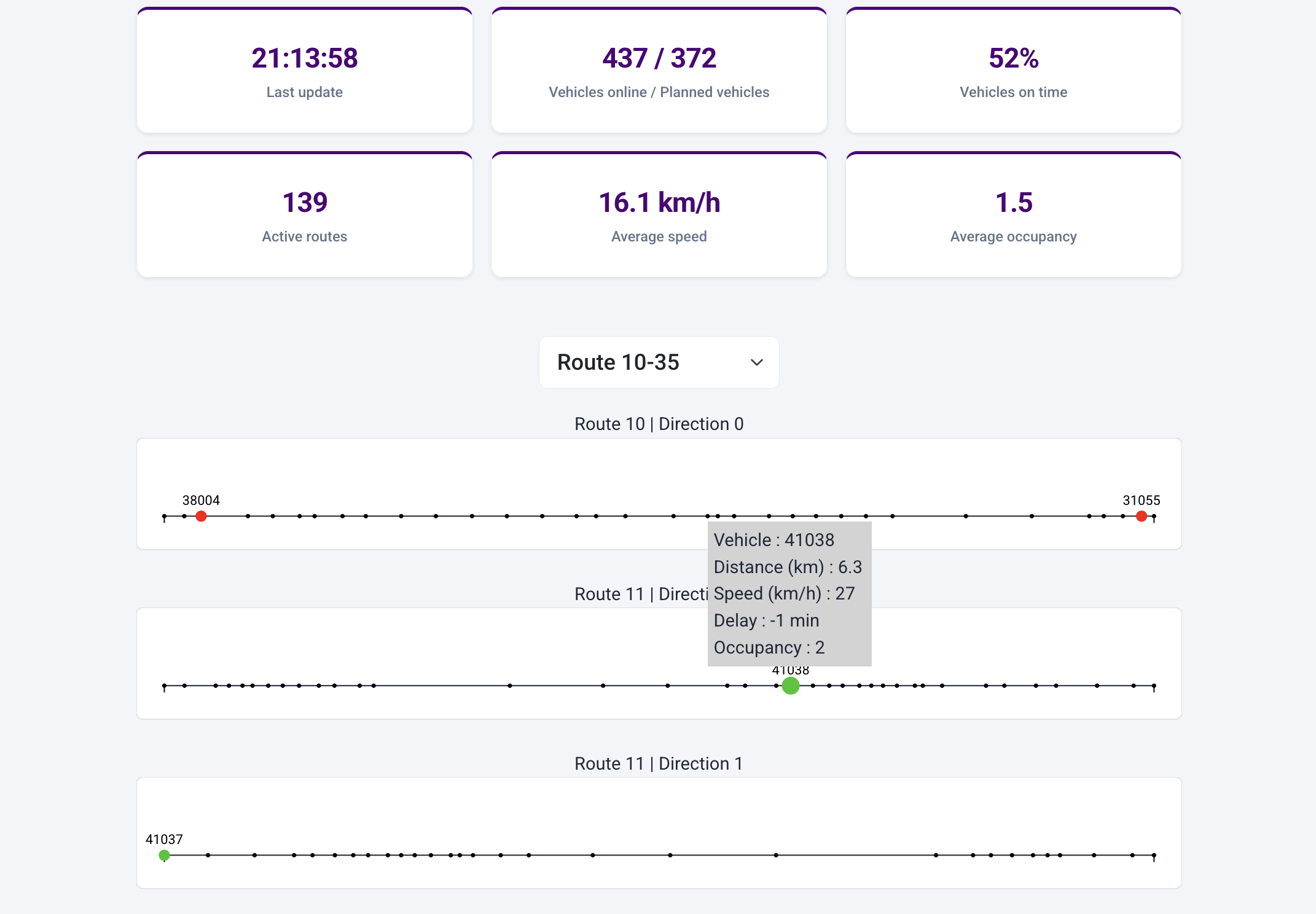Click the 'Average speed' caption
Screen dimensions: 1316x914
pyautogui.click(x=659, y=236)
